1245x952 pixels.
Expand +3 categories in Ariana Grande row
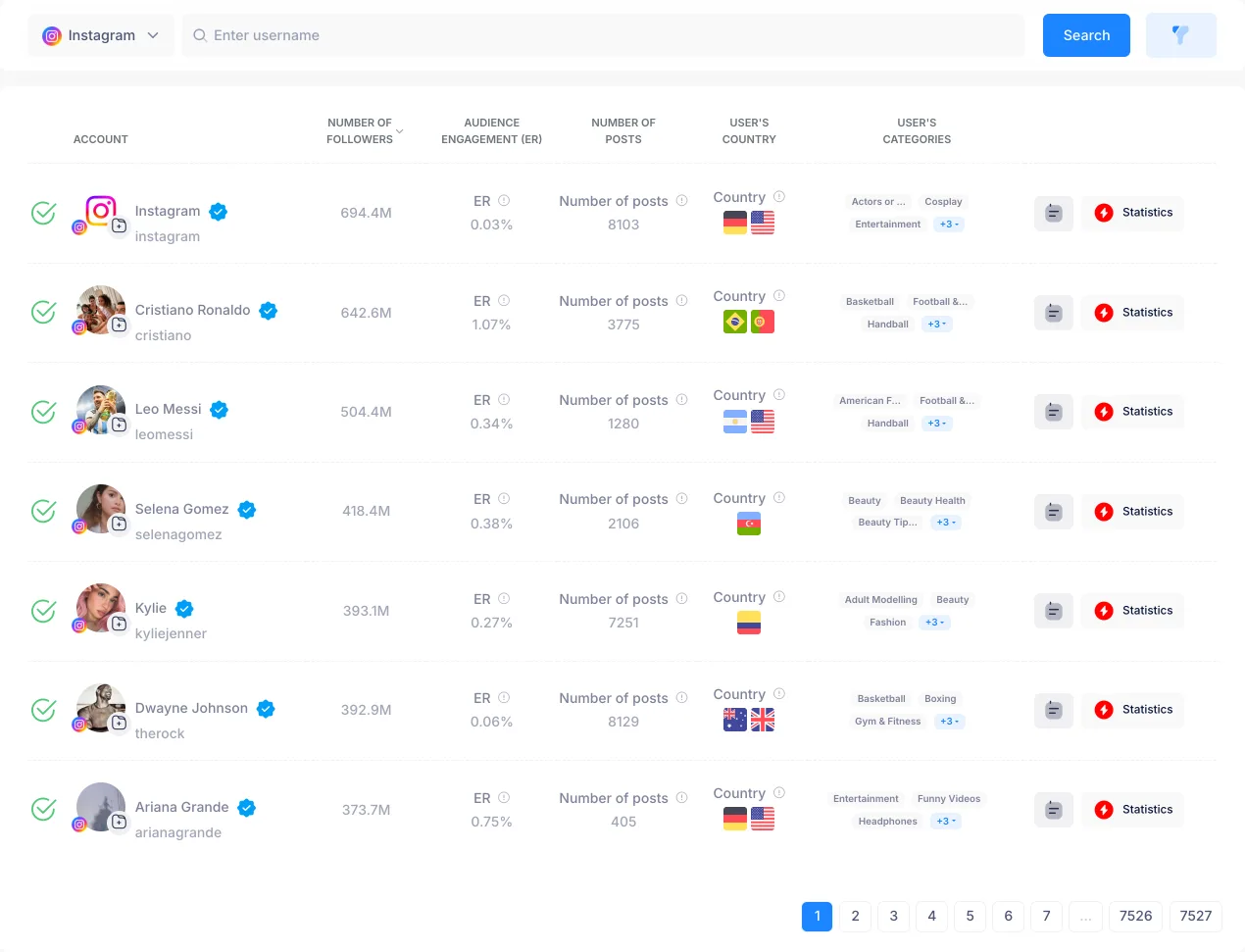pyautogui.click(x=946, y=822)
